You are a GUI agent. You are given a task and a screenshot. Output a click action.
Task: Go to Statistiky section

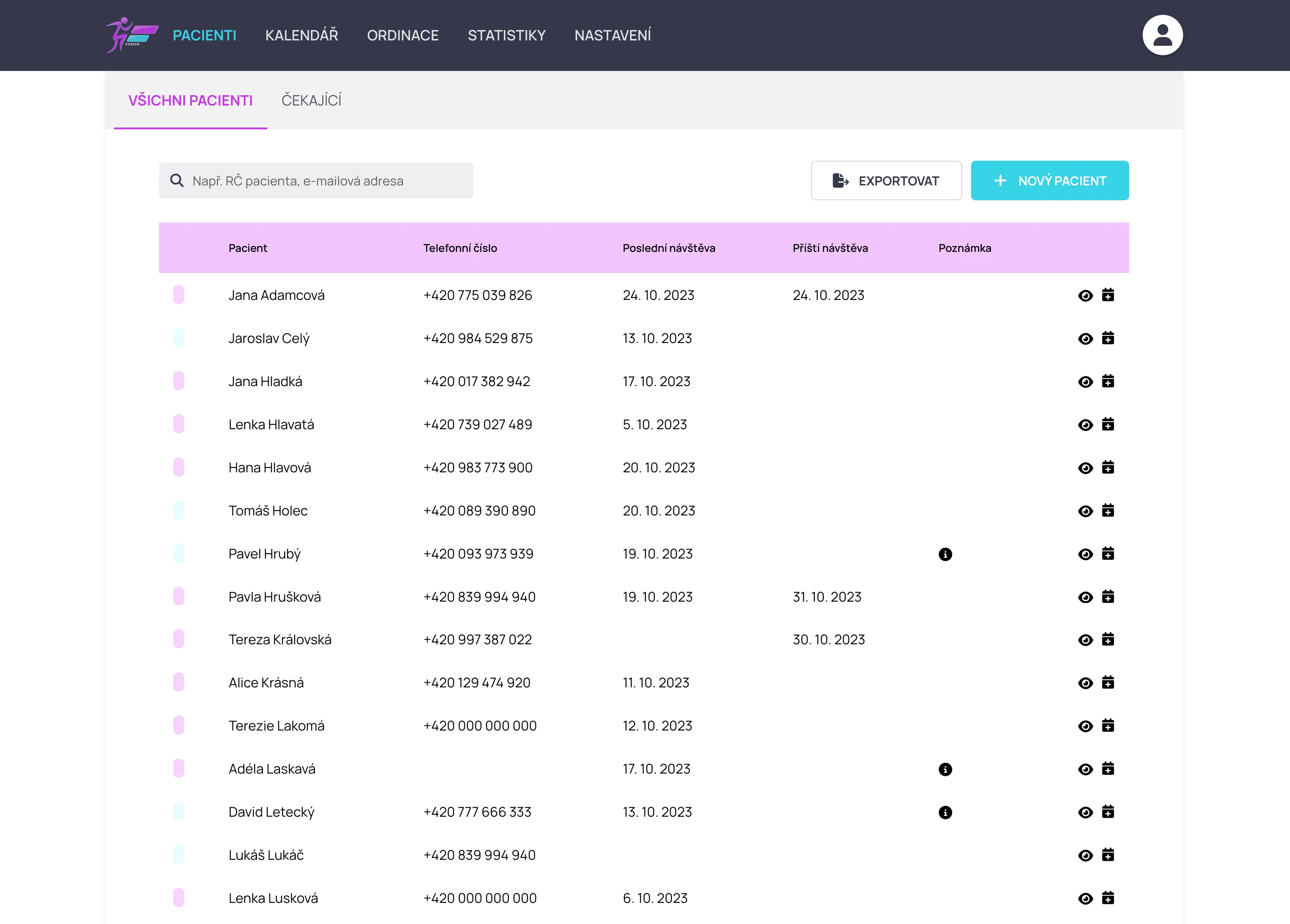(506, 35)
